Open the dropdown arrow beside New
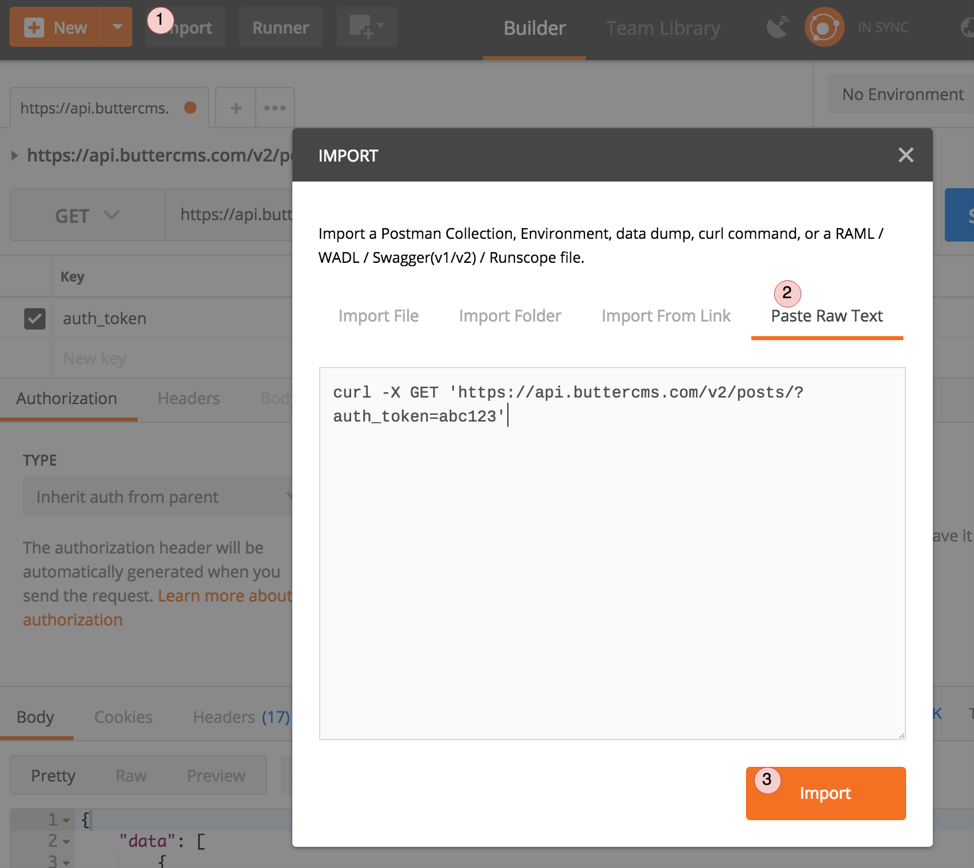 pos(117,27)
